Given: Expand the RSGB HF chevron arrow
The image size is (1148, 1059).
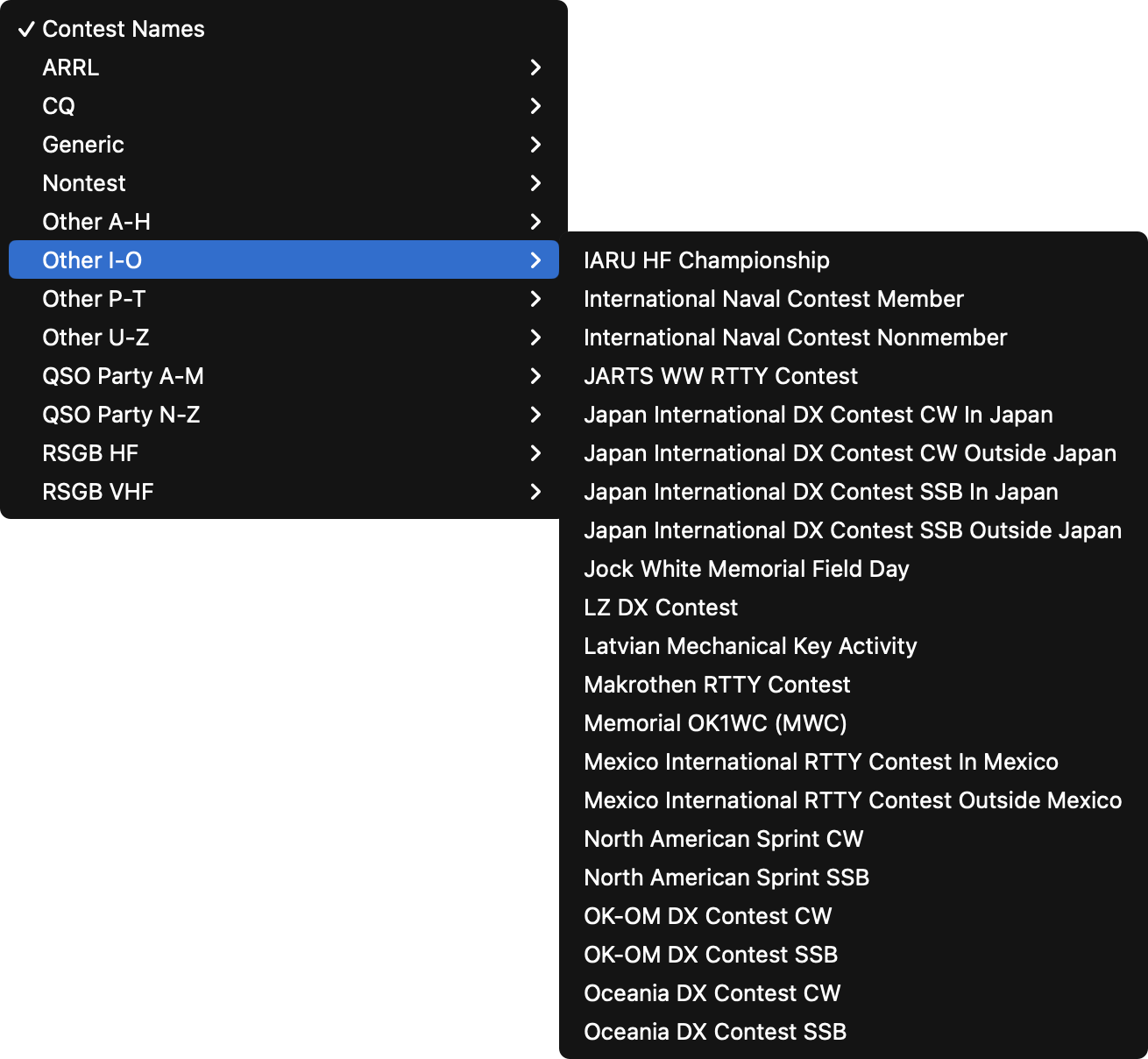Looking at the screenshot, I should click(535, 453).
